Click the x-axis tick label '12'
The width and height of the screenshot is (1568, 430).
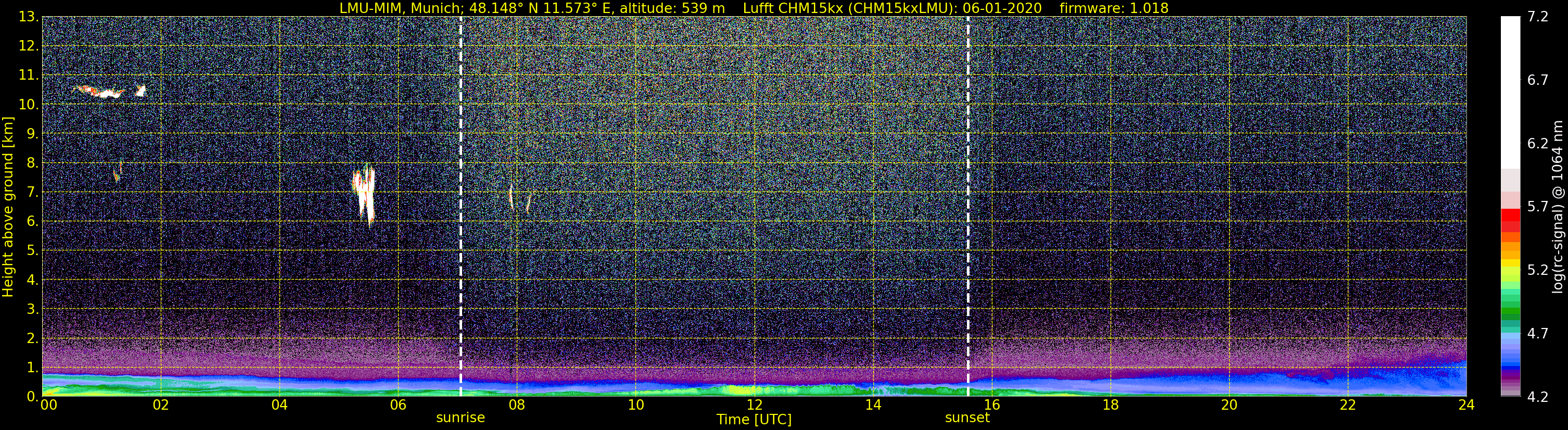coord(754,405)
